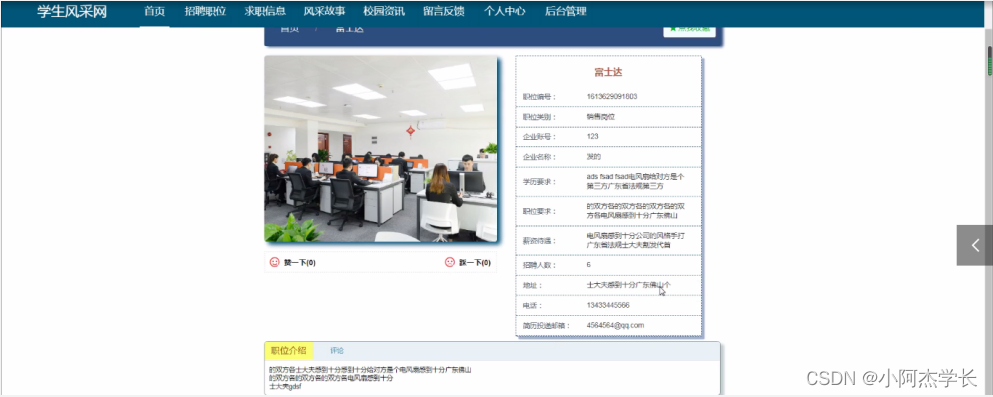Click email 4564564@qq.com
993x397 pixels.
click(x=615, y=325)
